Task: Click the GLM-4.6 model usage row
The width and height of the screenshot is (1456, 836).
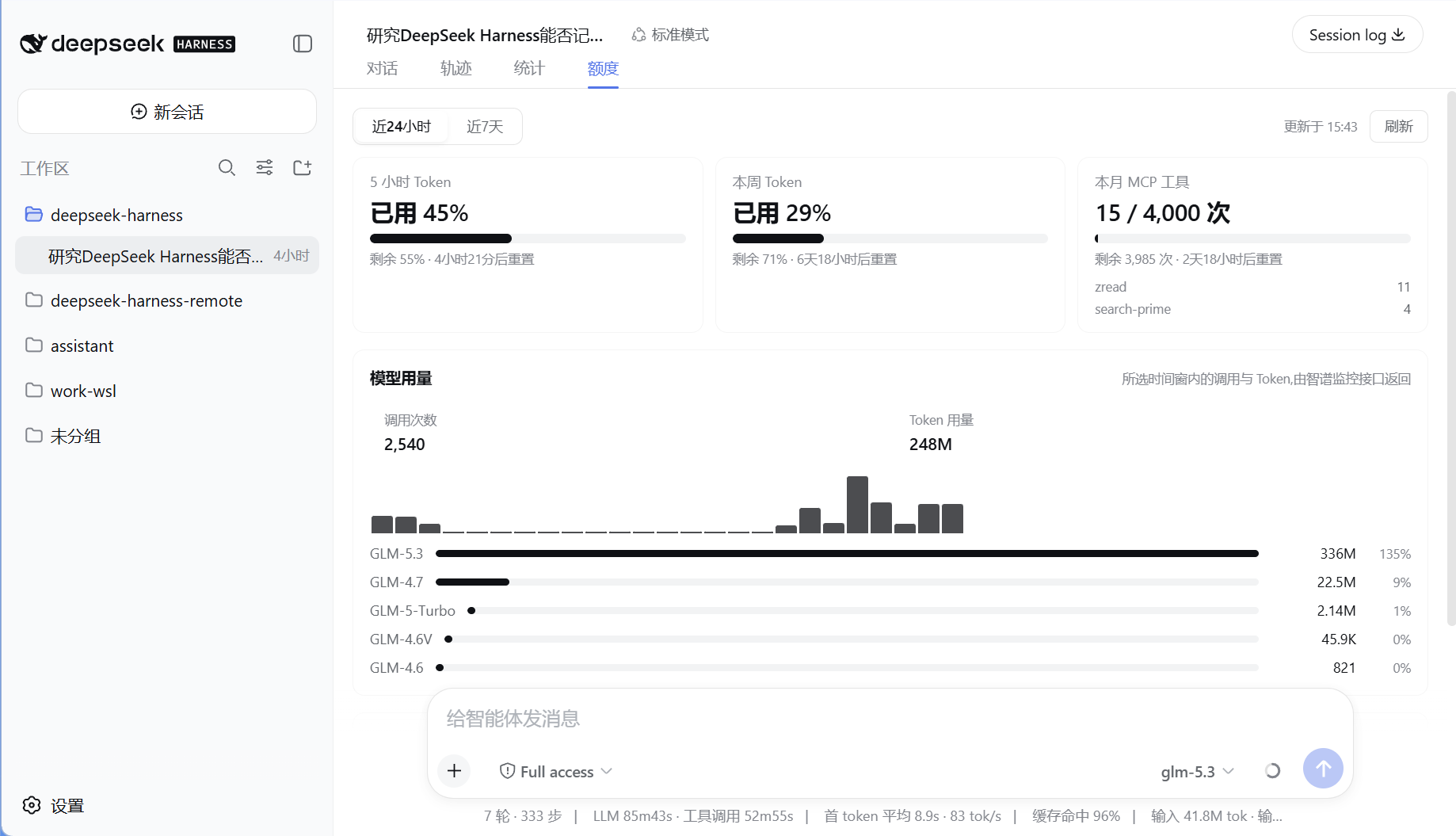Action: (x=890, y=668)
